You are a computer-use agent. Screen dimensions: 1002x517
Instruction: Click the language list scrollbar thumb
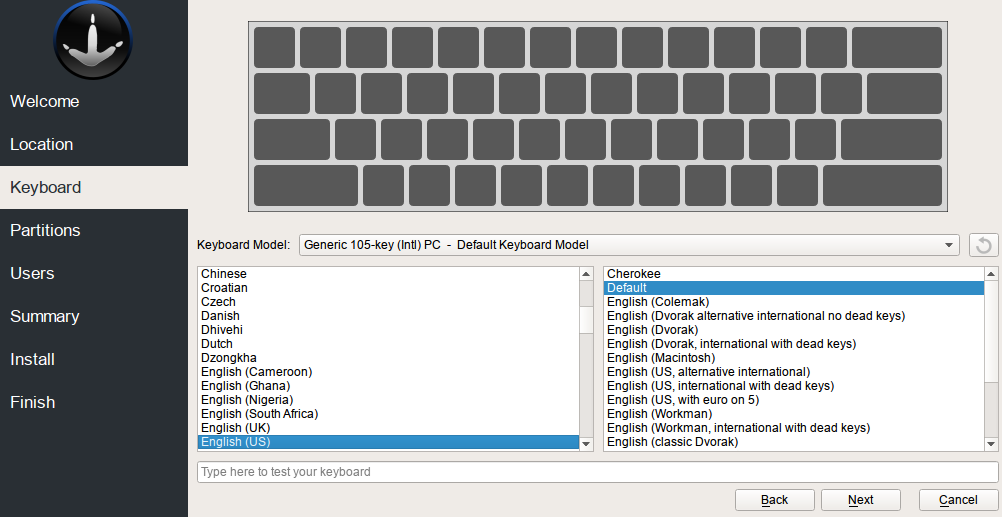[586, 320]
